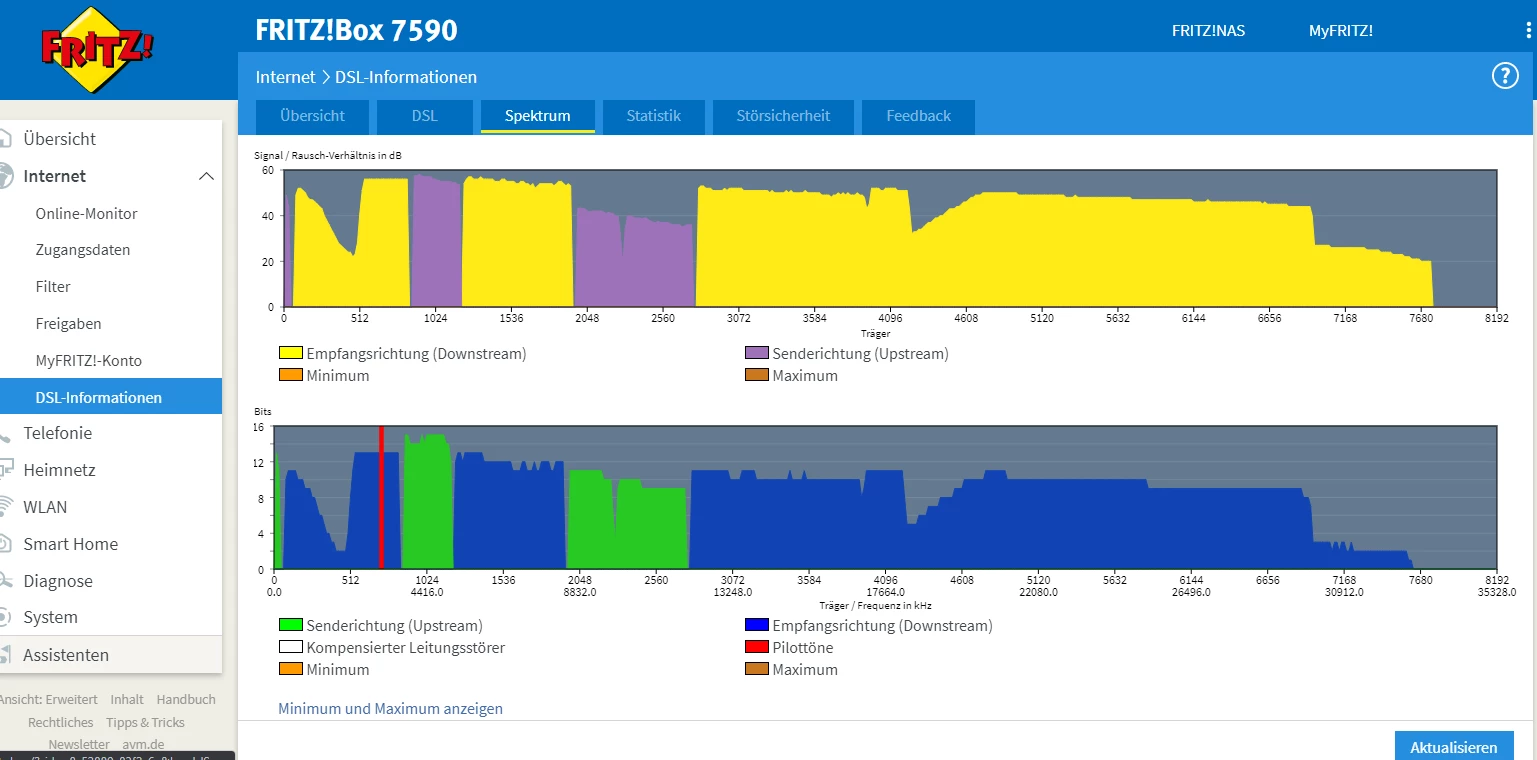Open MyFRITZ!-Konto in the sidebar
The height and width of the screenshot is (760, 1537).
click(x=89, y=361)
